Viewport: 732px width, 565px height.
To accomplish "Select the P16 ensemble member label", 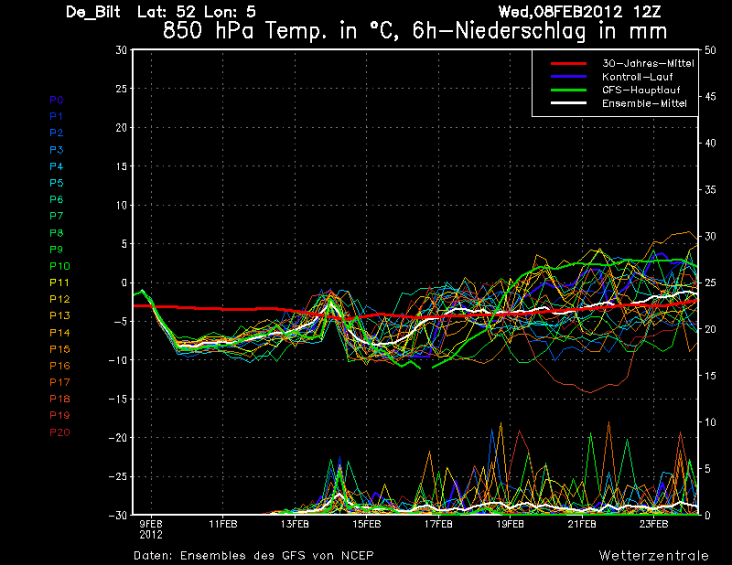I will [x=60, y=366].
